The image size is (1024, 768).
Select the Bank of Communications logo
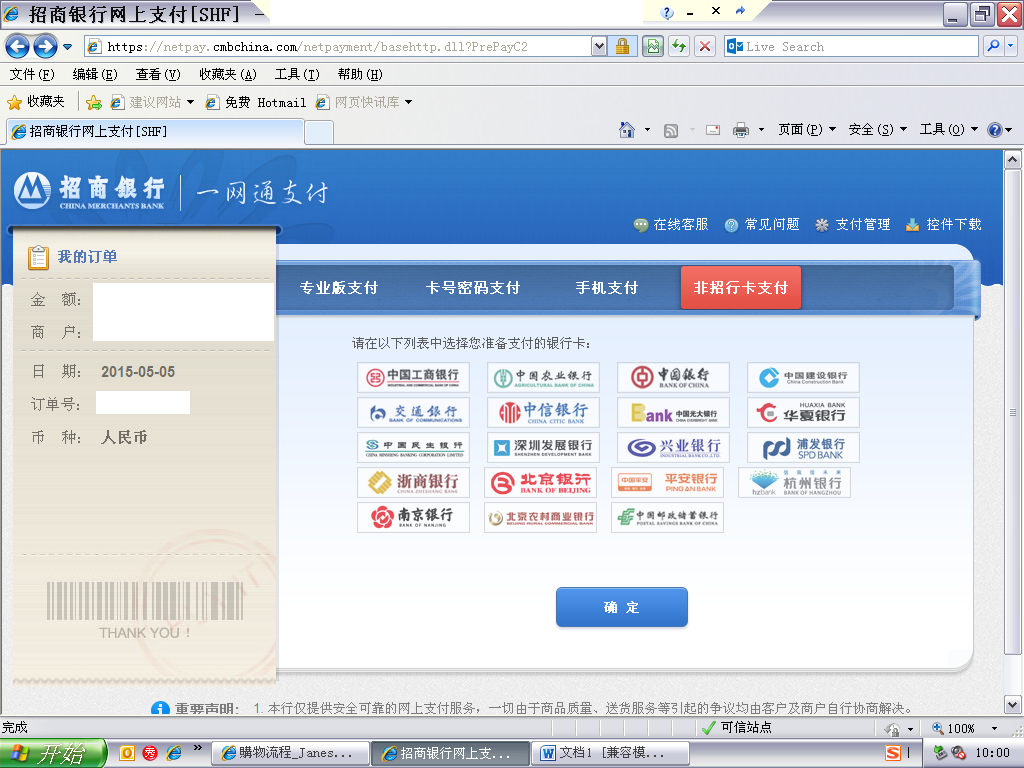pos(413,412)
